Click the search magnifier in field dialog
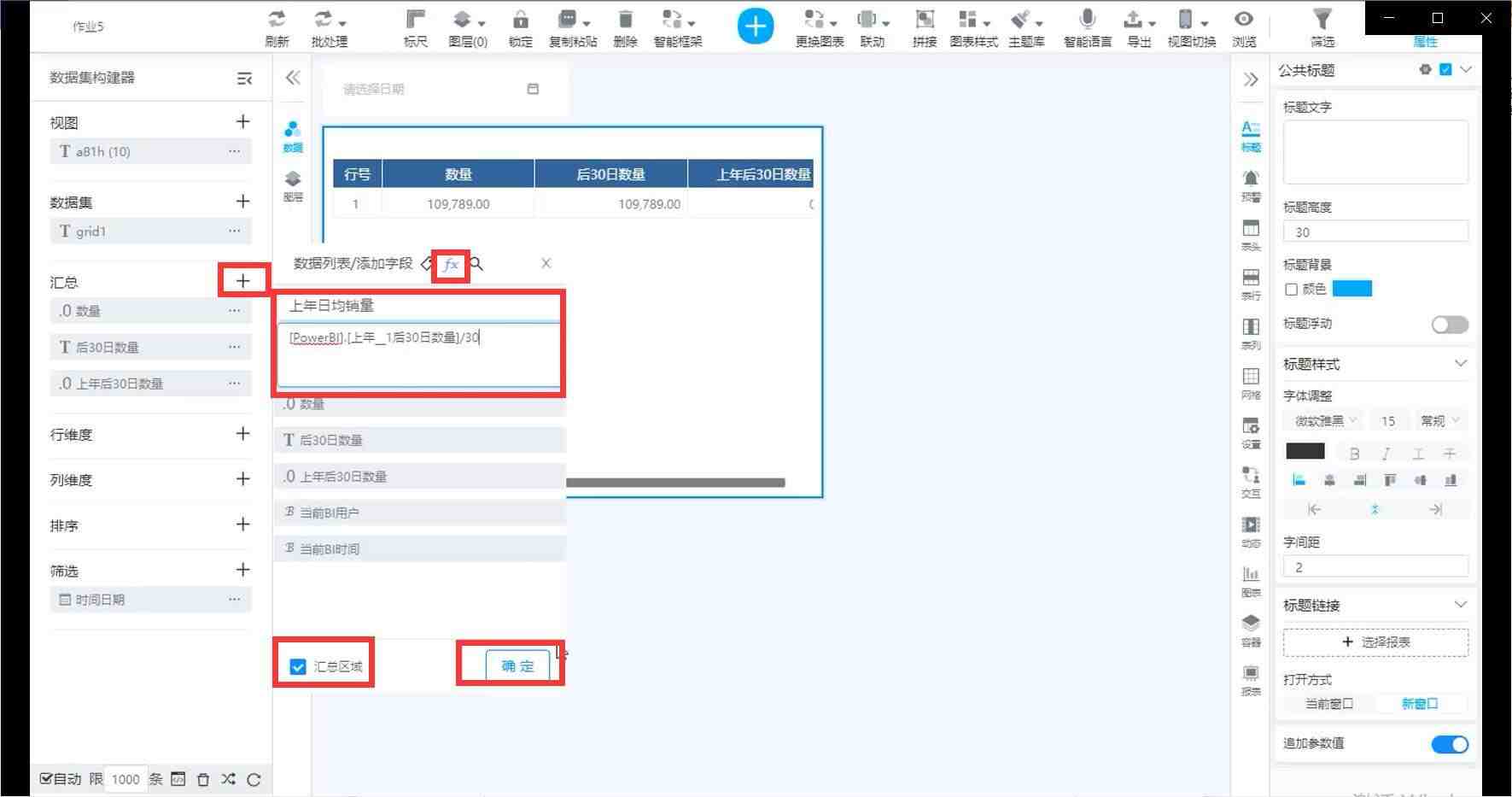The height and width of the screenshot is (797, 1512). [x=476, y=264]
